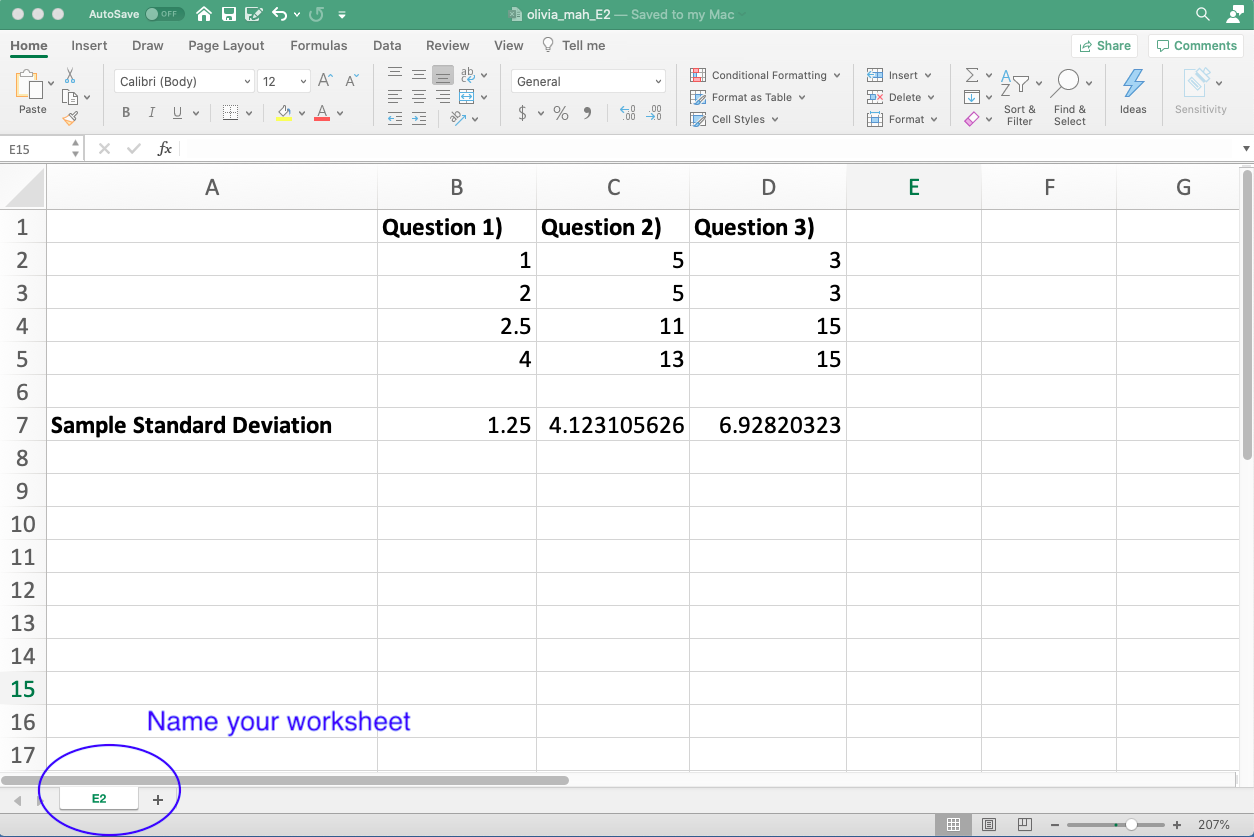The height and width of the screenshot is (837, 1254).
Task: Click the Share button
Action: (x=1104, y=45)
